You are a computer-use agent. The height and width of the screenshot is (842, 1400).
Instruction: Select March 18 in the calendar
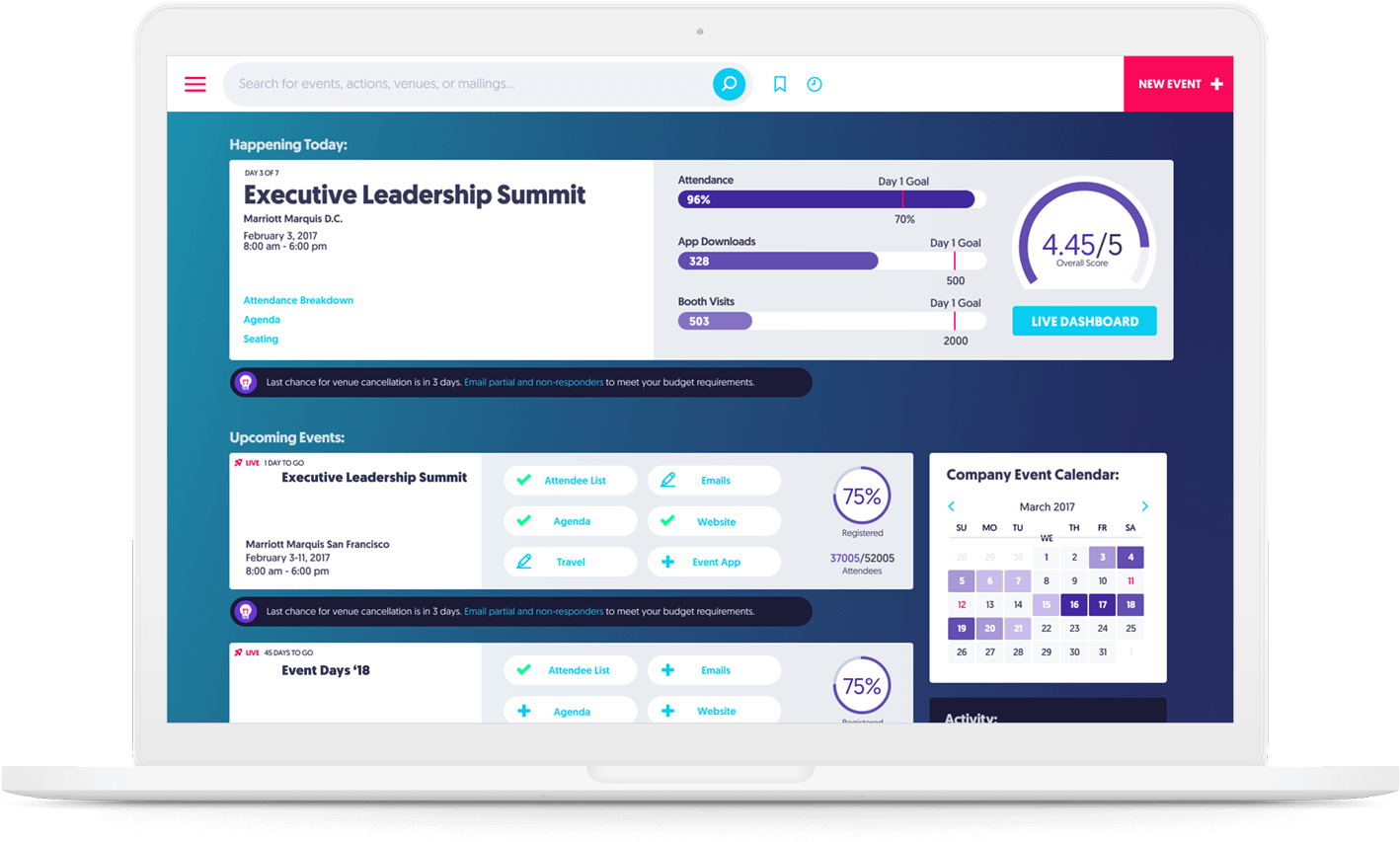click(x=1130, y=604)
